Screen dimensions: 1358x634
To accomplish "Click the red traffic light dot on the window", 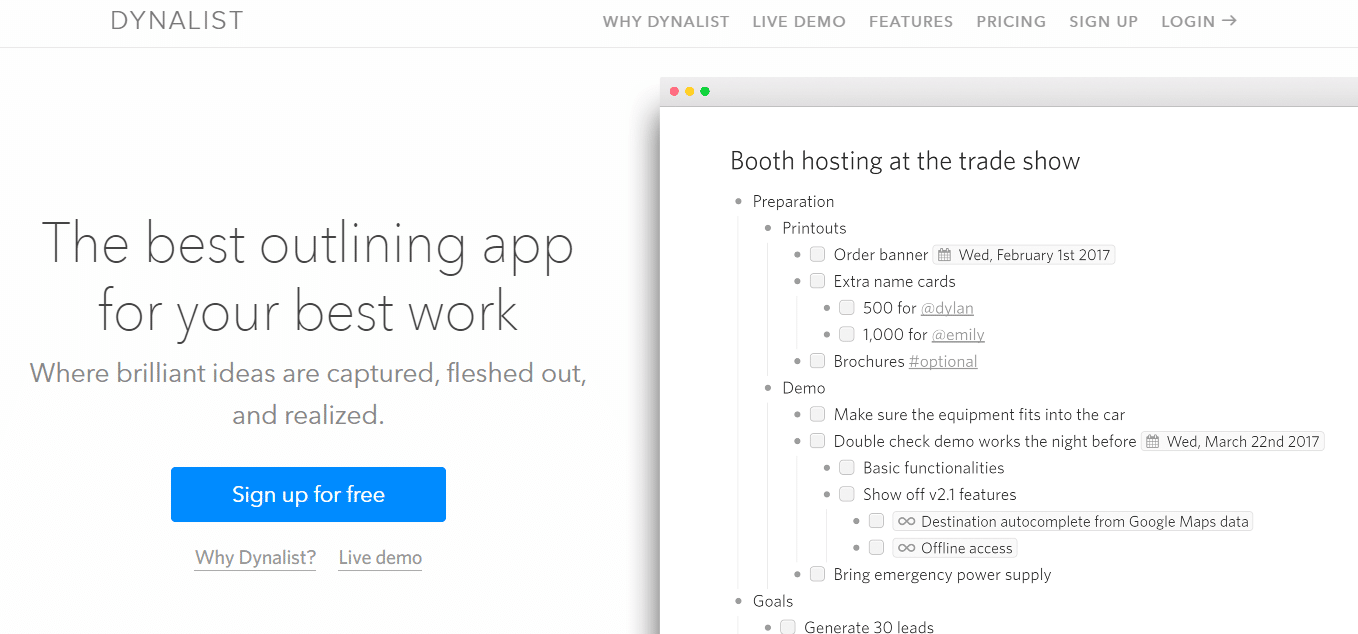I will point(674,91).
